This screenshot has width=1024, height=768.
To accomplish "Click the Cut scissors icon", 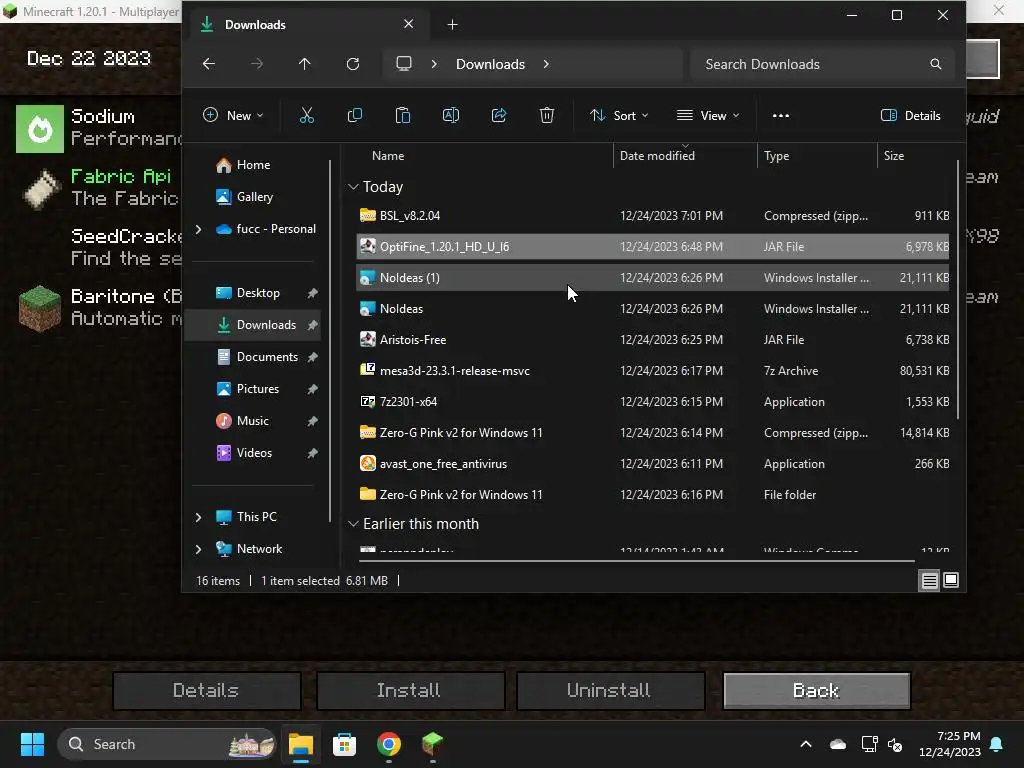I will (x=306, y=116).
